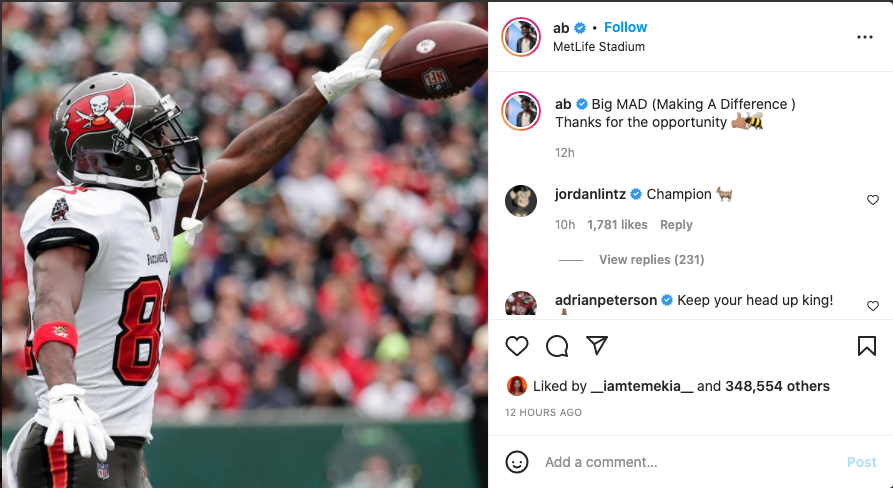Open jordanlintz's profile avatar

[x=521, y=201]
